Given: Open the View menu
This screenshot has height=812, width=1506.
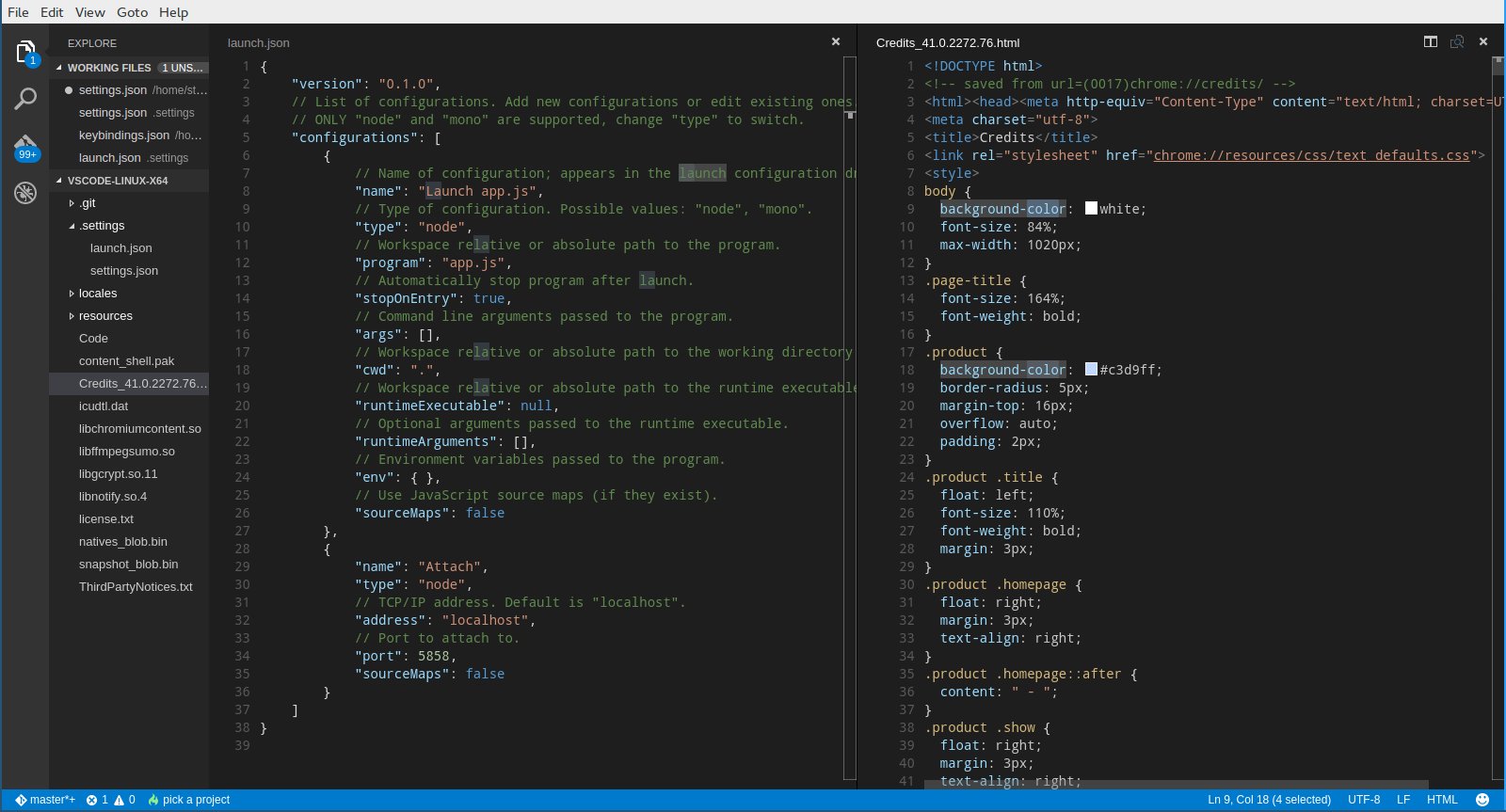Looking at the screenshot, I should [90, 12].
